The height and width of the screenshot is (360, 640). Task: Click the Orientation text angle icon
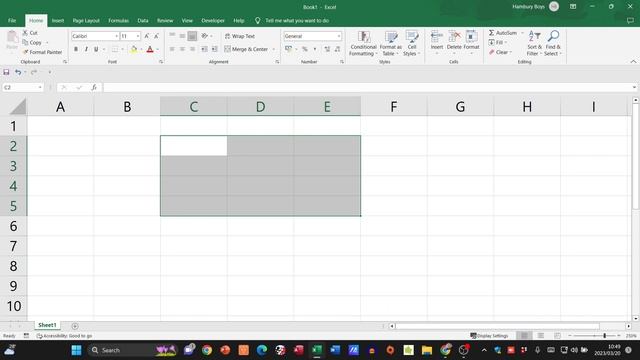(x=205, y=36)
